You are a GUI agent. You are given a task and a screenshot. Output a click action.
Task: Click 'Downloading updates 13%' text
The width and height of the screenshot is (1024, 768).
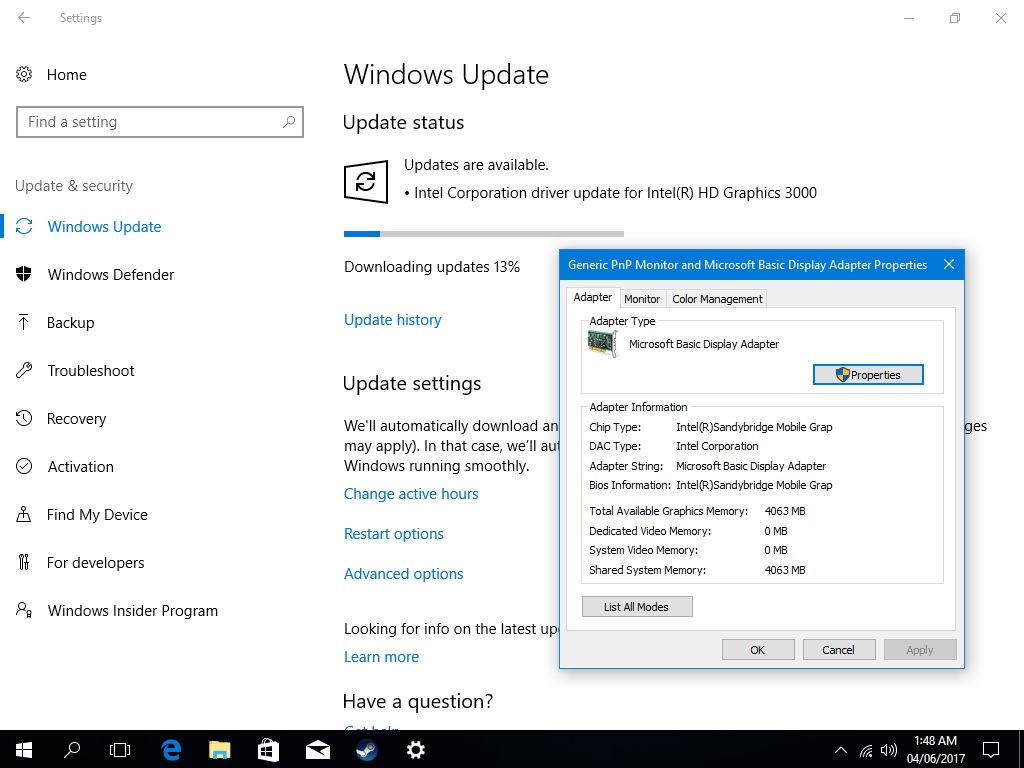click(432, 267)
